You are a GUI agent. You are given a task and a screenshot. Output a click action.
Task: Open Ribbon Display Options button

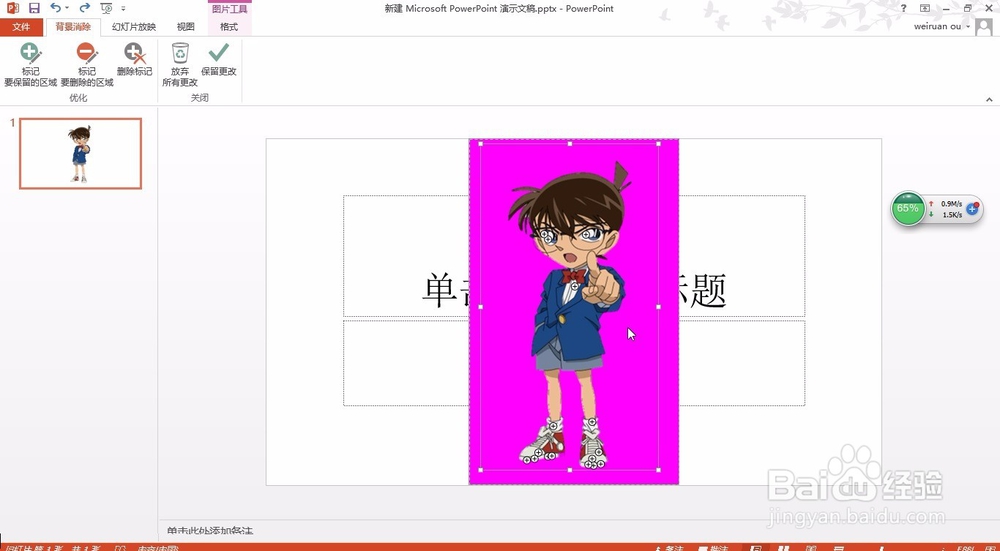[x=925, y=8]
